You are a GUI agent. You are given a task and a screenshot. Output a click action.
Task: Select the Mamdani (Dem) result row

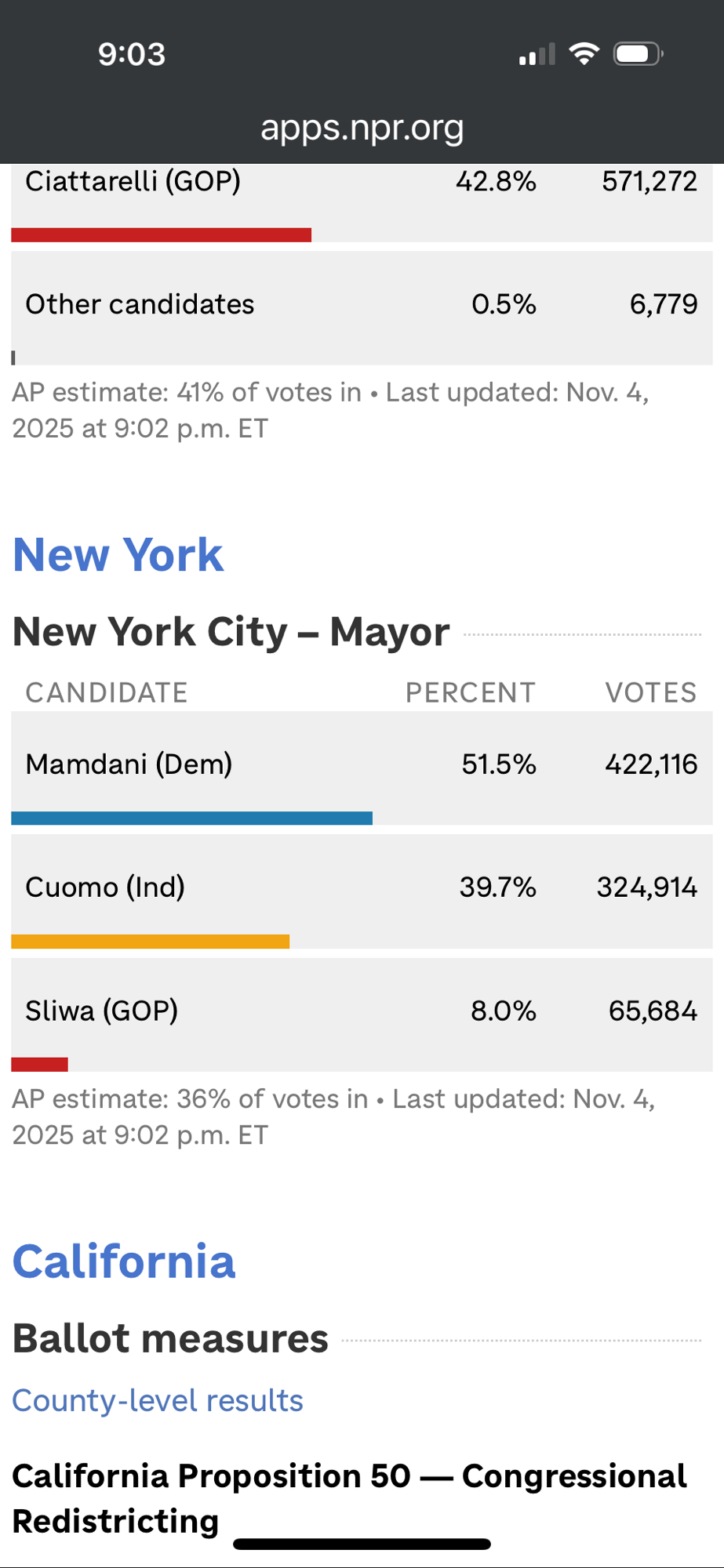pyautogui.click(x=362, y=764)
